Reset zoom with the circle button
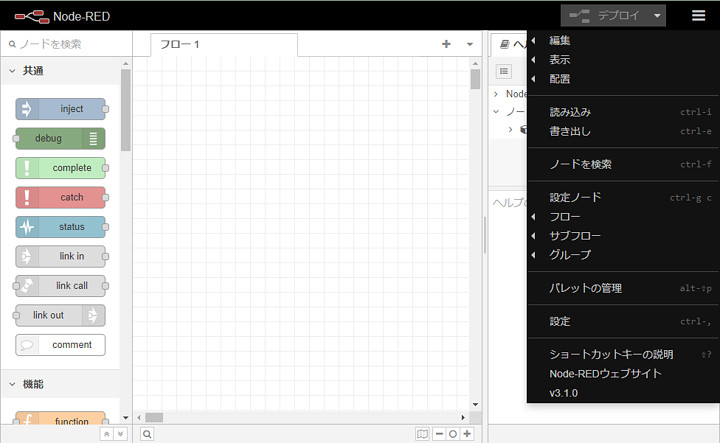This screenshot has height=443, width=720. point(453,434)
